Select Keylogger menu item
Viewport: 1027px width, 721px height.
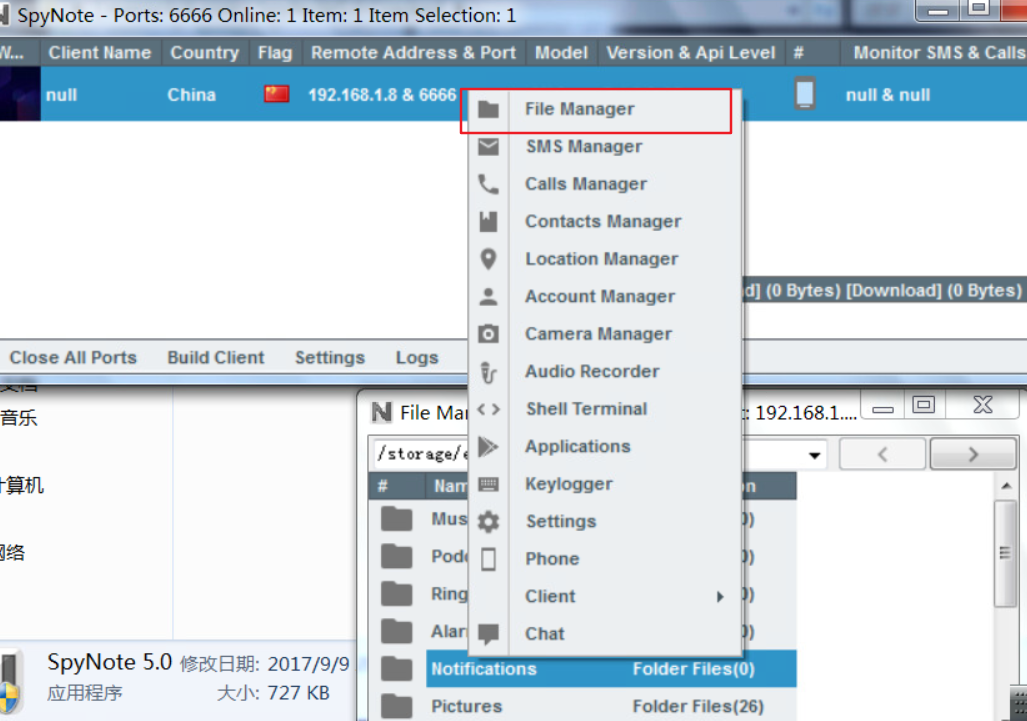click(606, 484)
